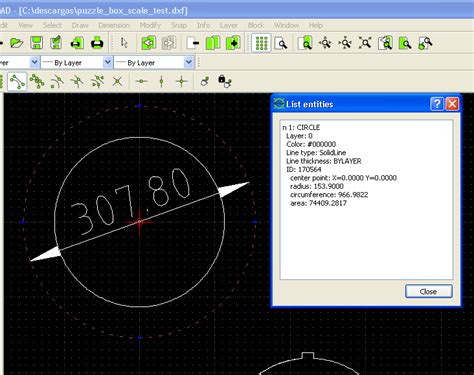
Task: Toggle grid display with the green dots icon
Action: (261, 43)
